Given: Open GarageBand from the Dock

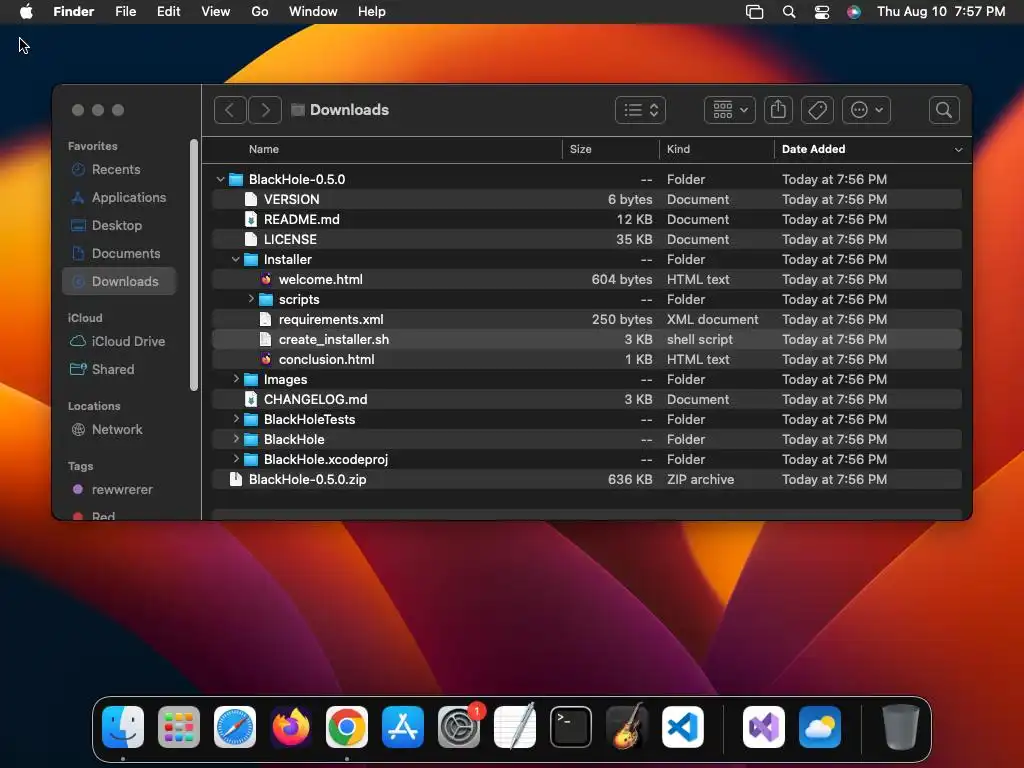Looking at the screenshot, I should tap(627, 727).
